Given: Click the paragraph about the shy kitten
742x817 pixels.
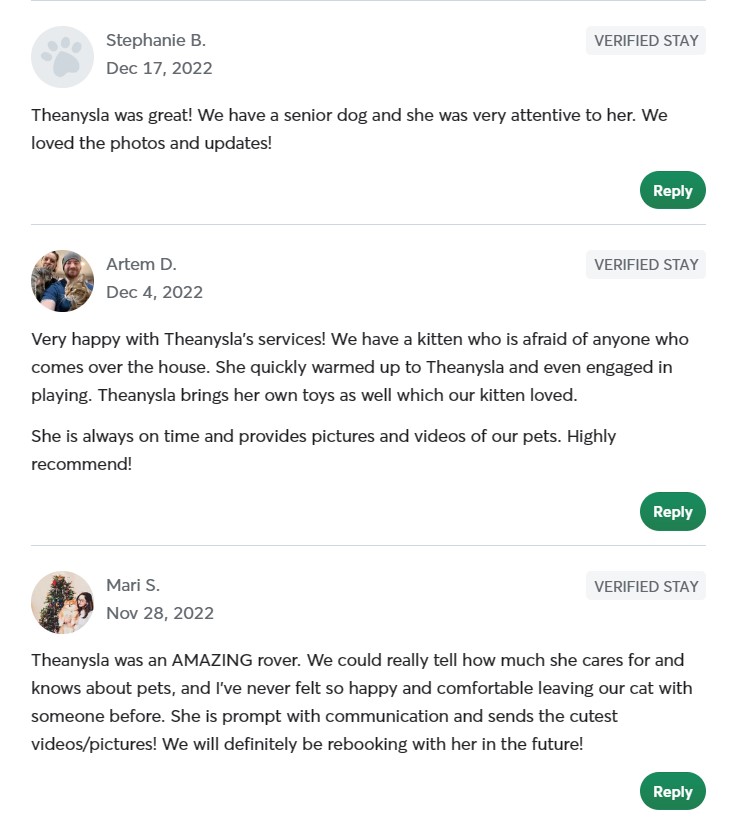Looking at the screenshot, I should [359, 367].
